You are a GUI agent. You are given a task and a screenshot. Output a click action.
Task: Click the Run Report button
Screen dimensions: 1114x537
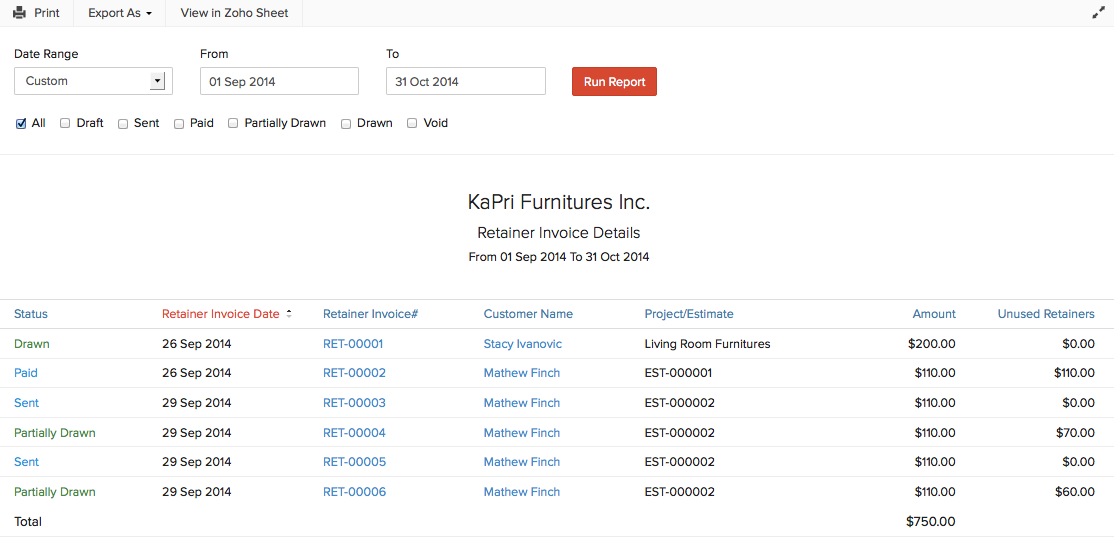(615, 82)
